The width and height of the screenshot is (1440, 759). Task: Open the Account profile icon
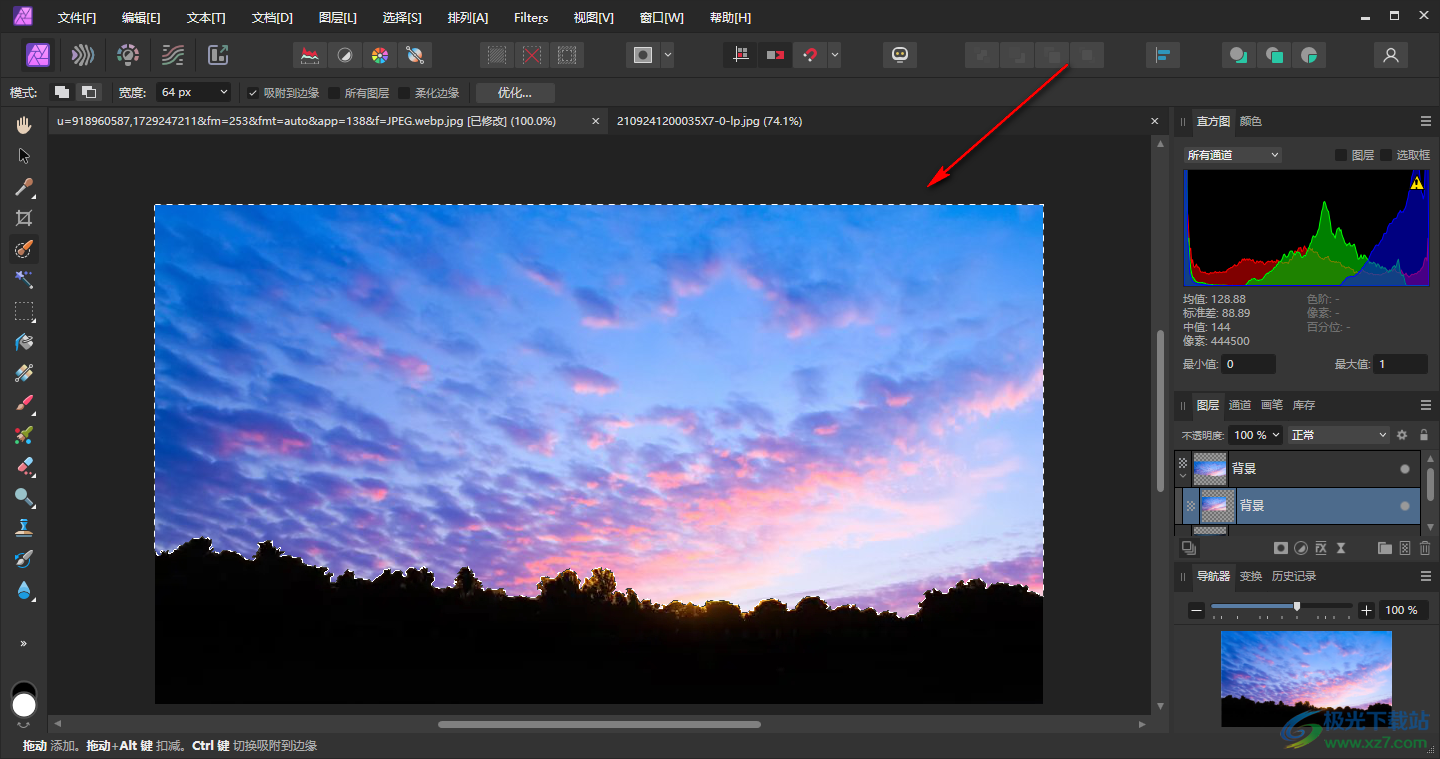click(x=1390, y=55)
